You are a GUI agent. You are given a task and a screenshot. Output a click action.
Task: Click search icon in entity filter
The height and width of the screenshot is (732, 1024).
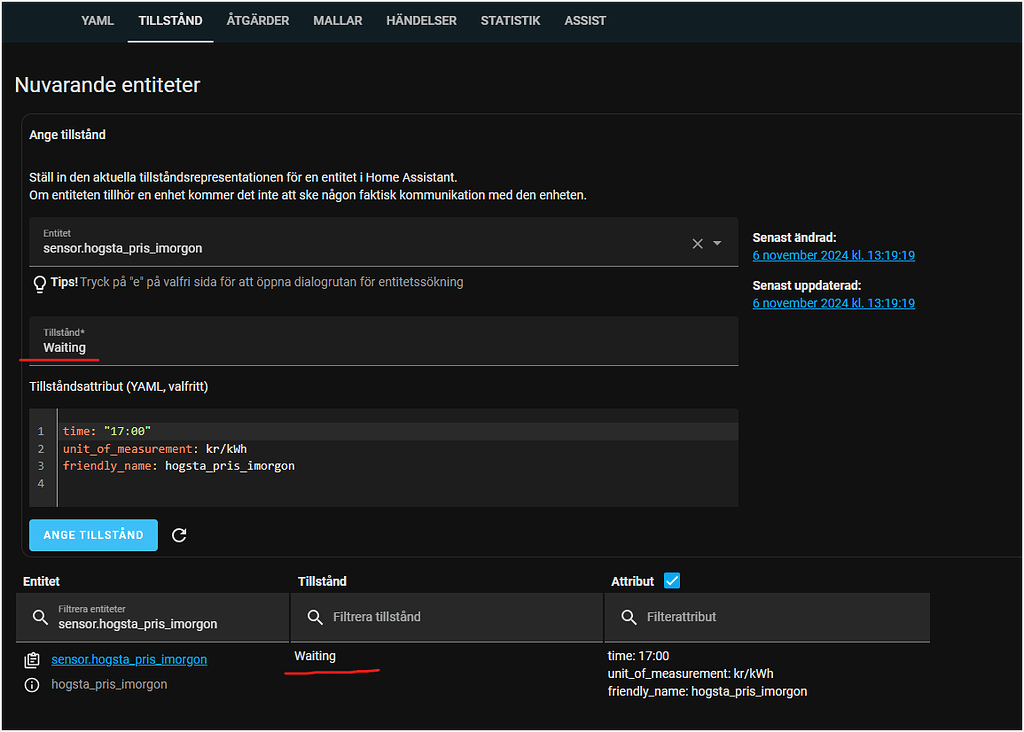tap(40, 617)
